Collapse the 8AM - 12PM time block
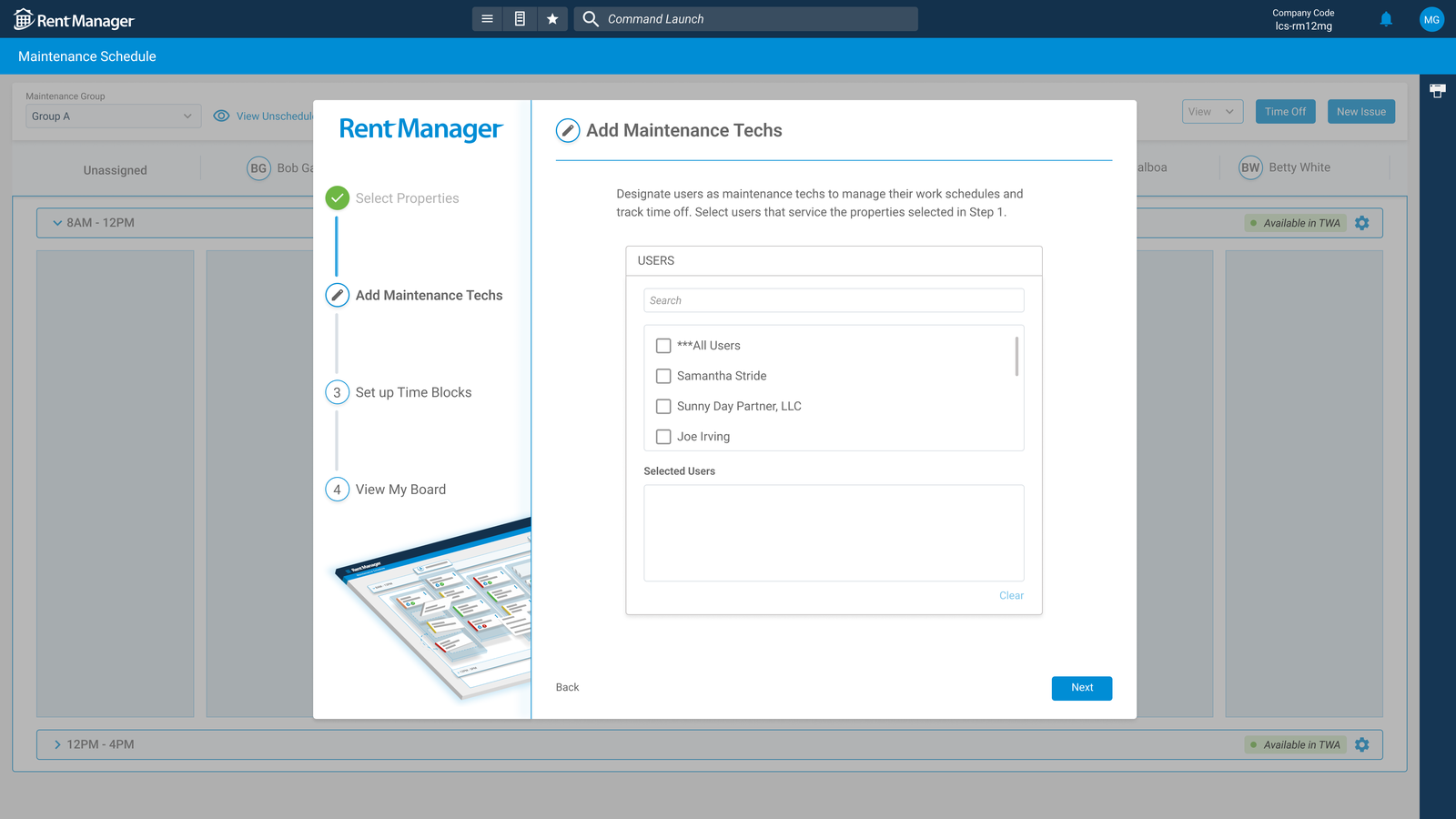Viewport: 1456px width, 819px height. [x=57, y=223]
